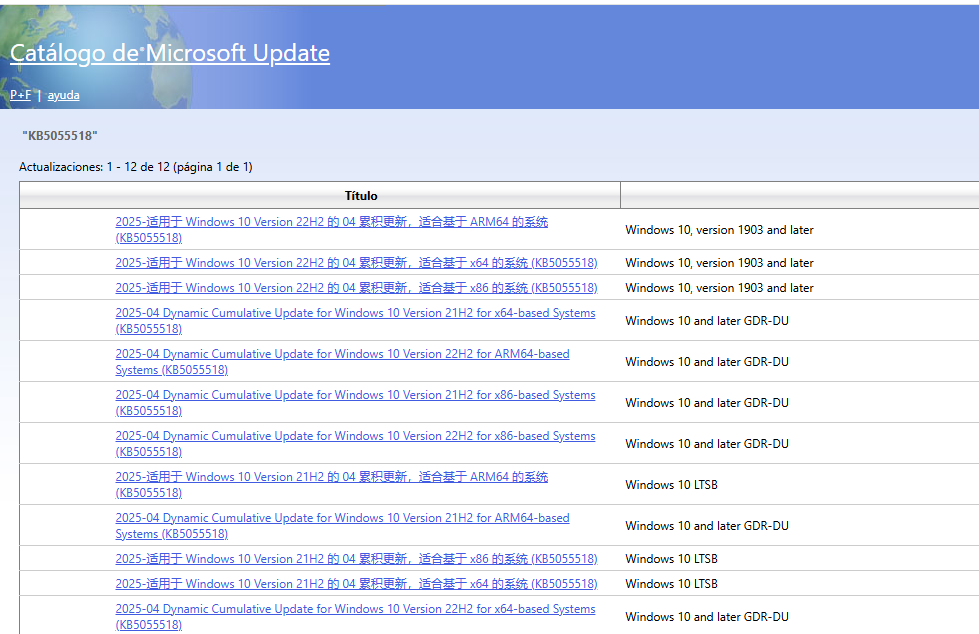The image size is (979, 634).
Task: Click product cell of Chinese 22H2 x64 row
Action: pyautogui.click(x=719, y=263)
